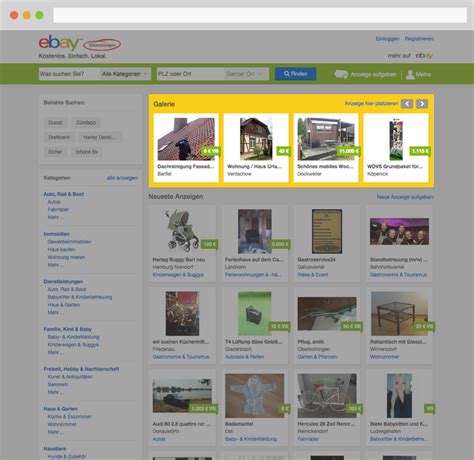Click the Meins profile person icon
This screenshot has height=460, width=474.
410,74
